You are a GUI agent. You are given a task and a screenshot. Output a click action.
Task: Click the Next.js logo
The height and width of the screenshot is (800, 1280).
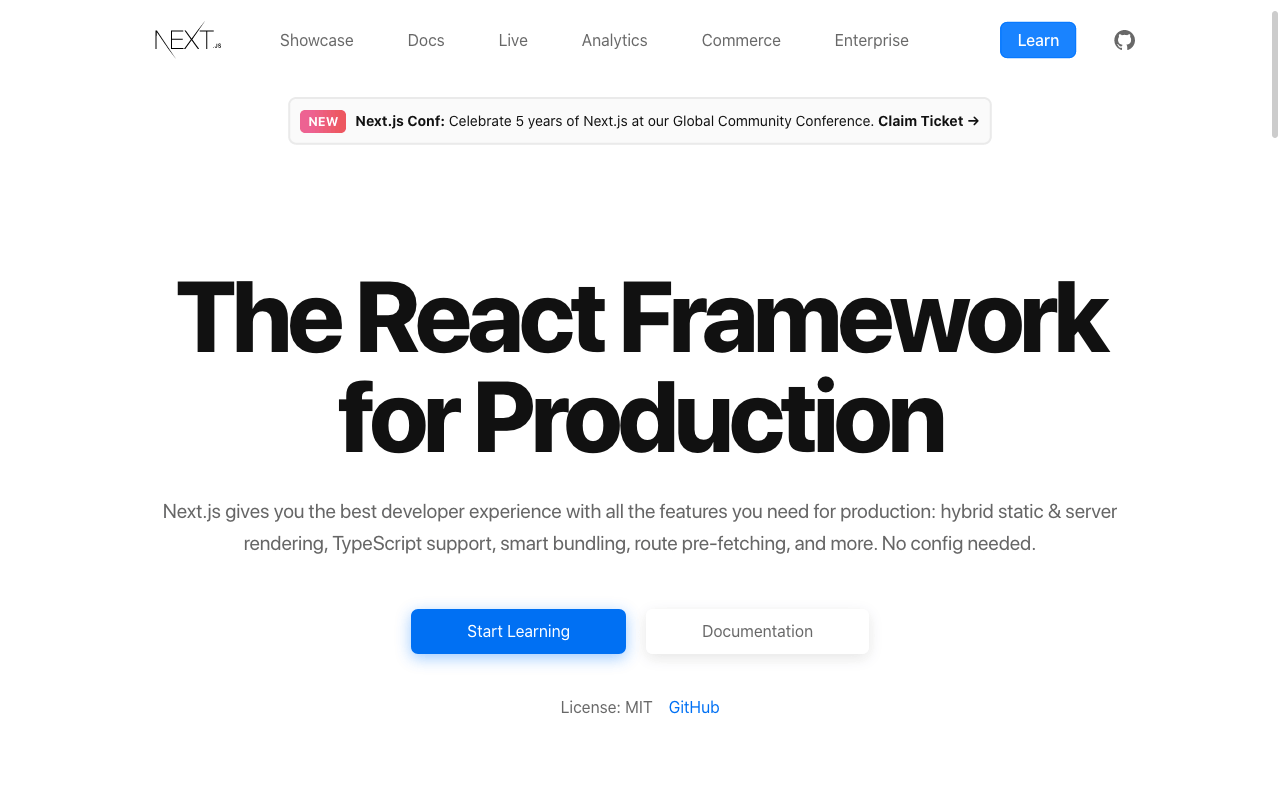click(188, 40)
